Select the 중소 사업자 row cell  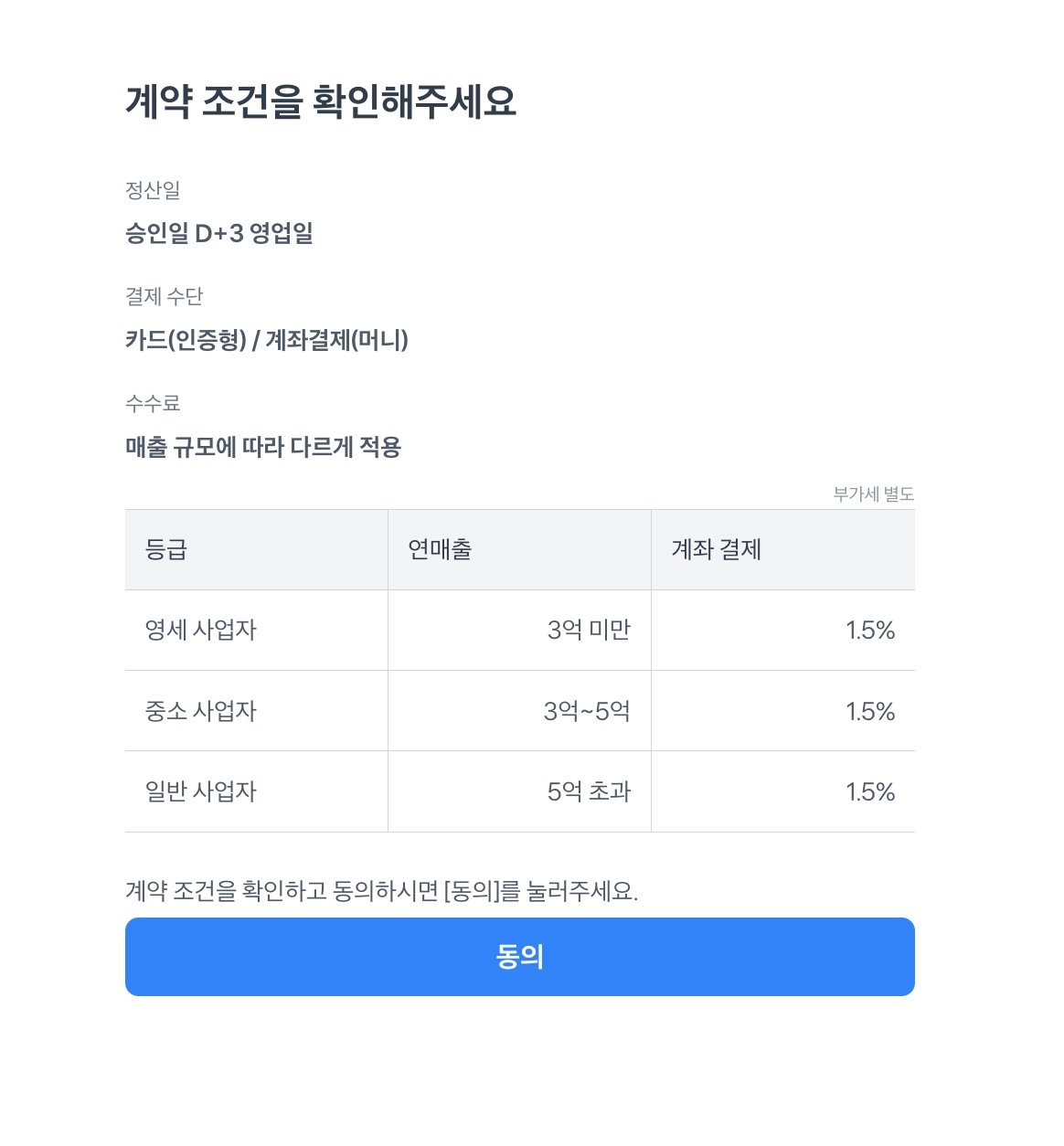pyautogui.click(x=201, y=711)
